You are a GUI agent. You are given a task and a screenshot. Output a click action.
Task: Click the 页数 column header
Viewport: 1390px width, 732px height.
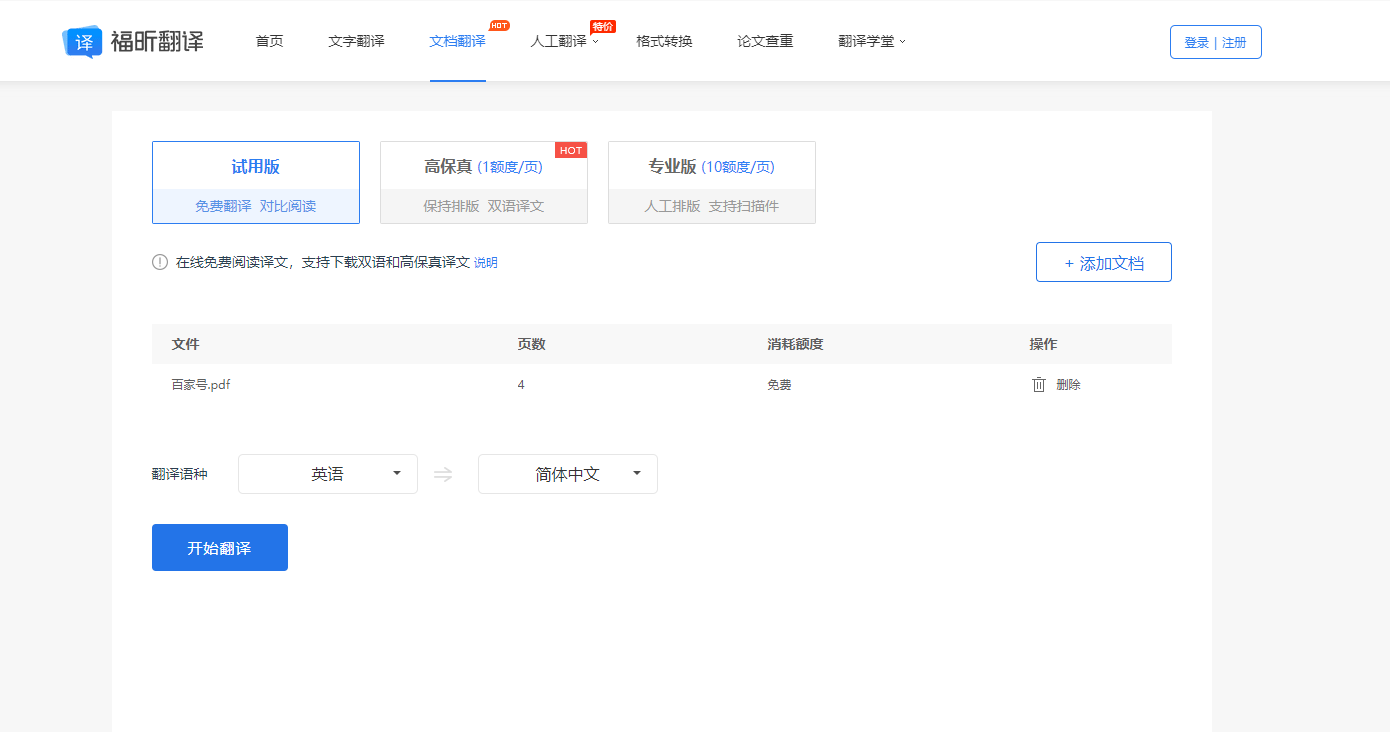[x=531, y=344]
